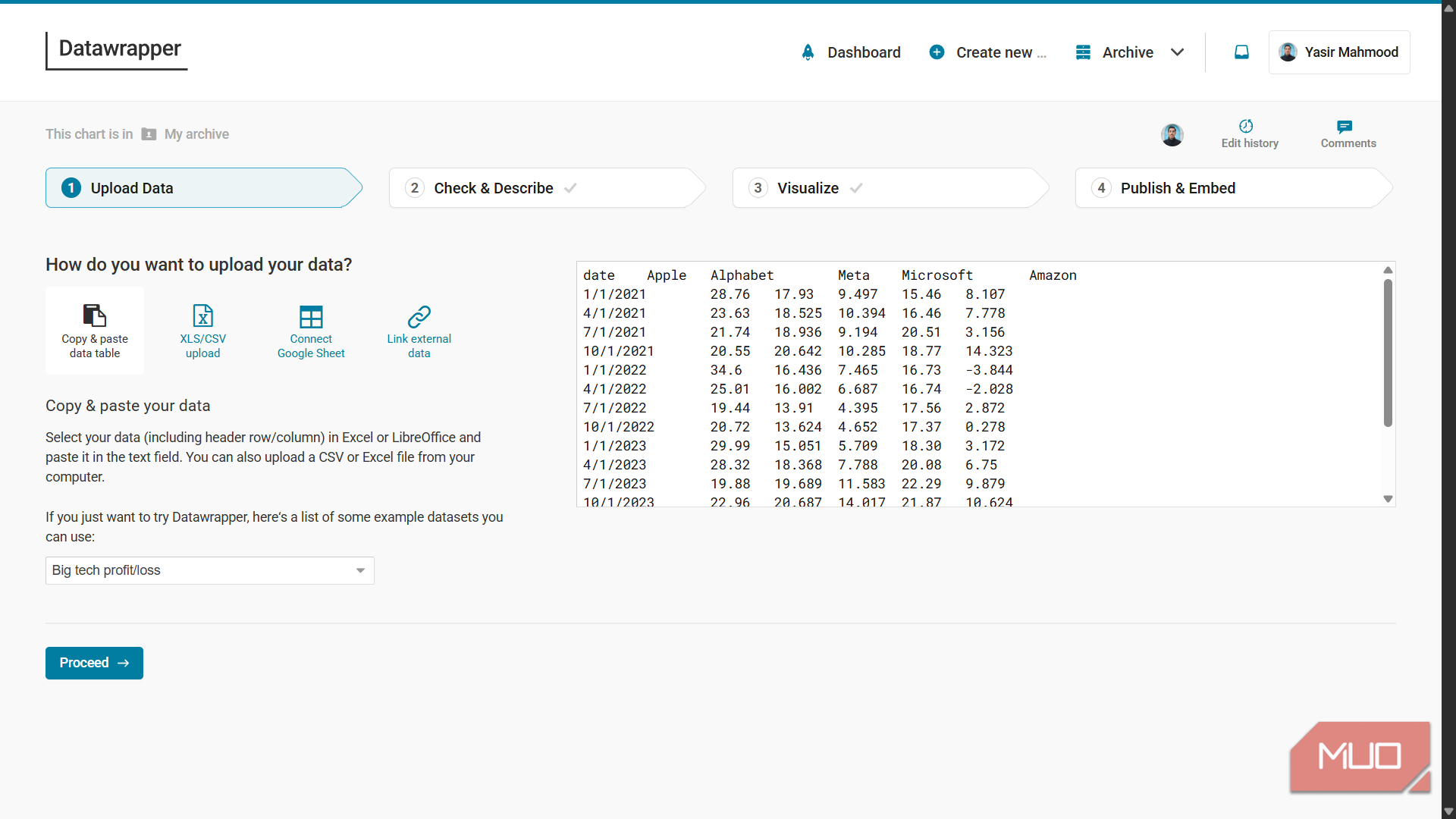Go to step 1 Upload Data
The height and width of the screenshot is (819, 1456).
click(202, 188)
